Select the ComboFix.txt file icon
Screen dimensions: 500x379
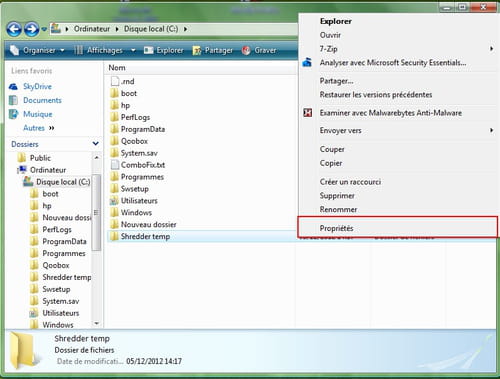[115, 165]
